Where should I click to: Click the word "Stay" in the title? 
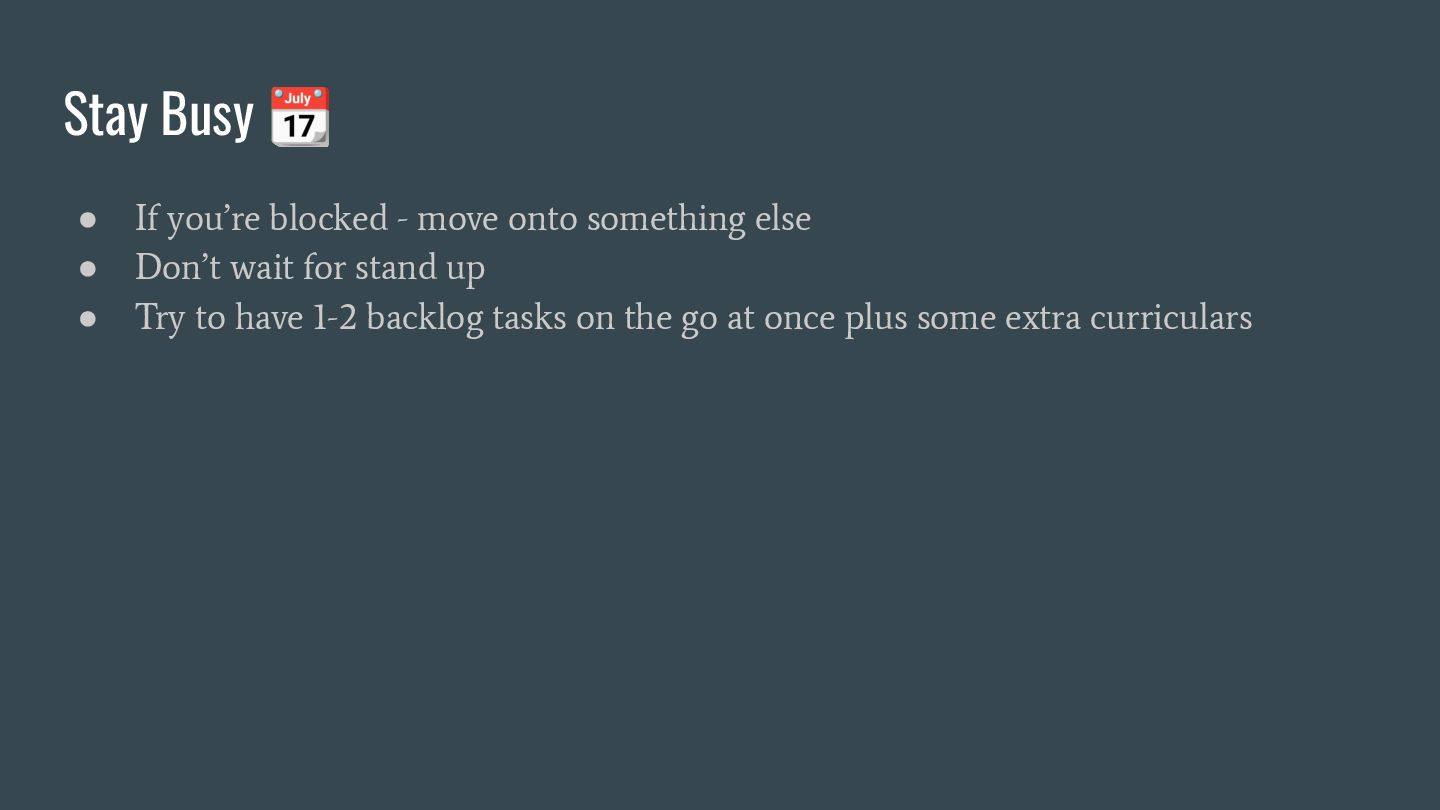(104, 114)
